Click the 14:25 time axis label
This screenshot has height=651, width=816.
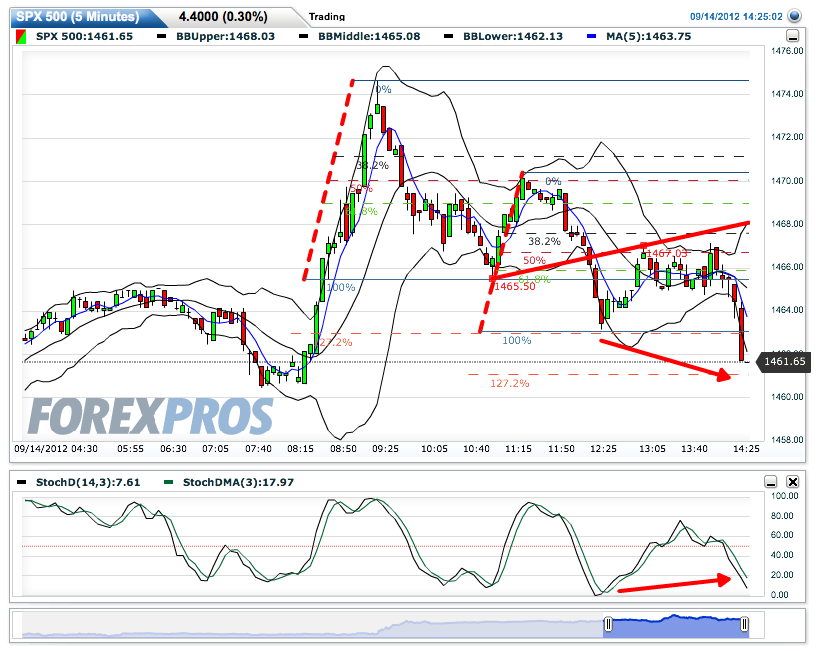pos(746,449)
